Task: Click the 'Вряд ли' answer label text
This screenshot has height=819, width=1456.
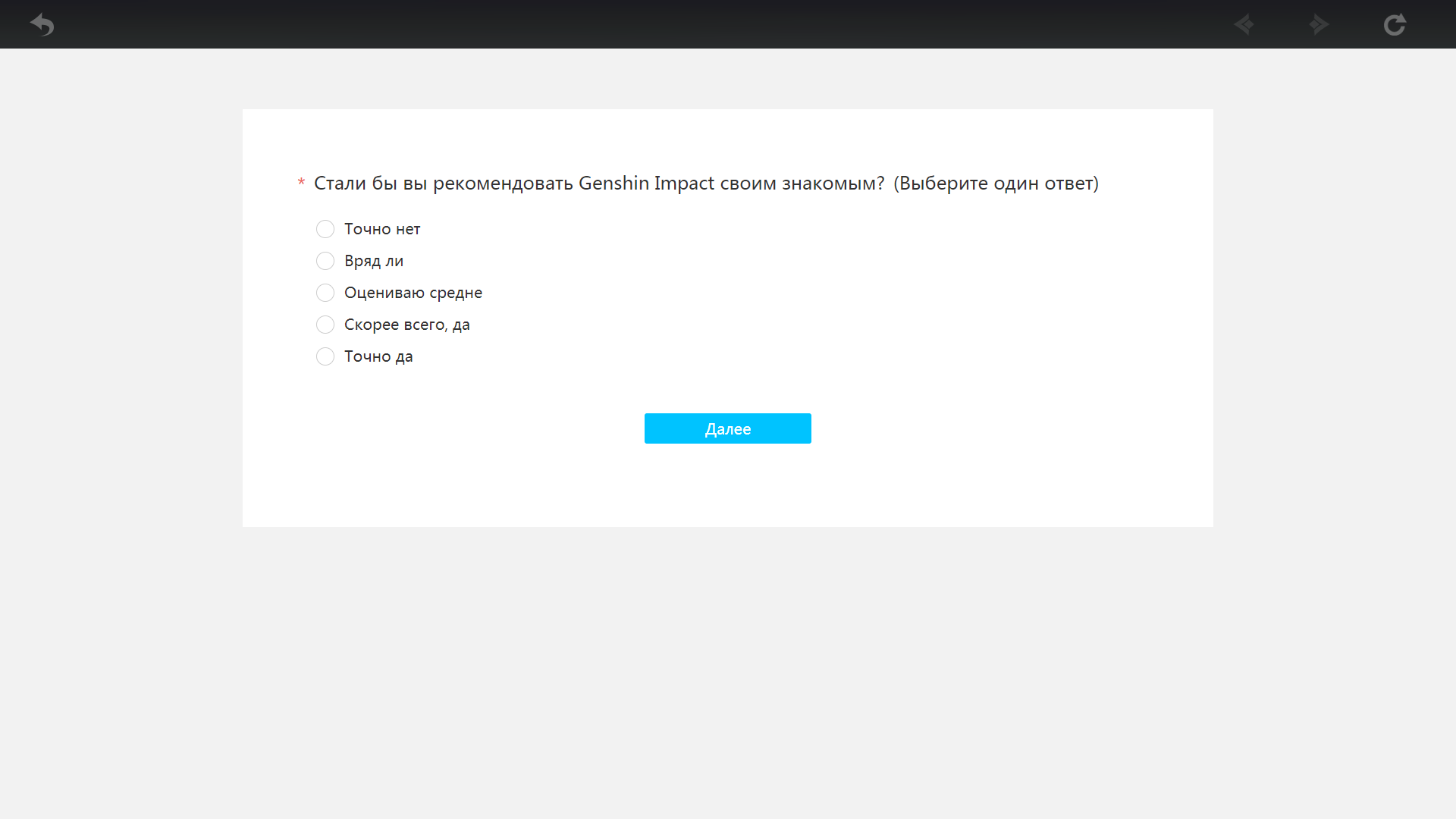Action: (x=374, y=261)
